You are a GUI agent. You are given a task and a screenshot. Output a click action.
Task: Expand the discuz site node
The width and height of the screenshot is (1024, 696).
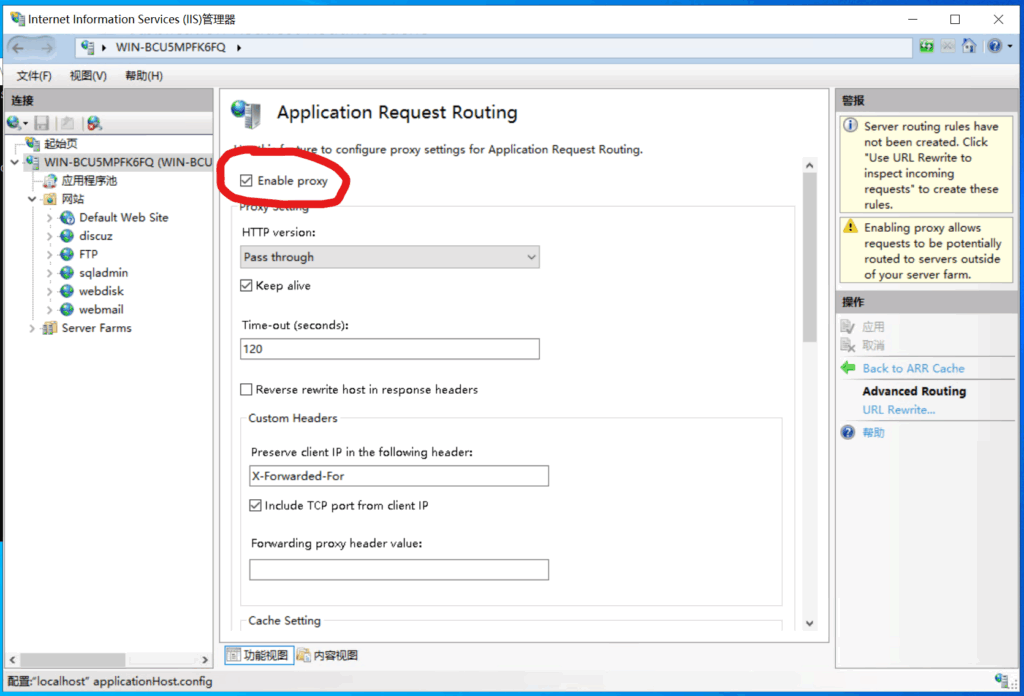50,236
